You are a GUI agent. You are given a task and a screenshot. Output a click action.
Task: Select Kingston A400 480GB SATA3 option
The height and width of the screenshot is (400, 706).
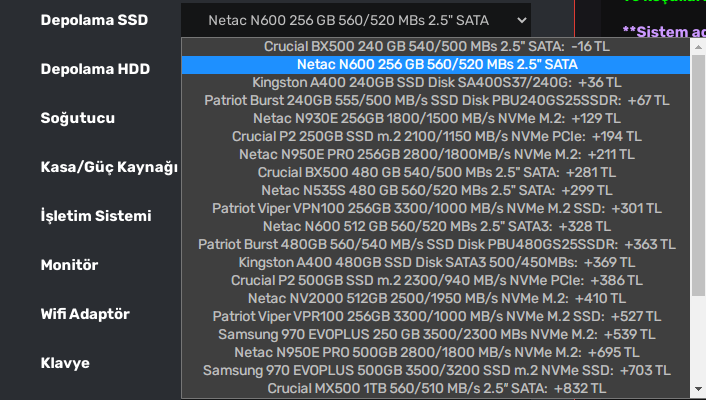click(437, 262)
